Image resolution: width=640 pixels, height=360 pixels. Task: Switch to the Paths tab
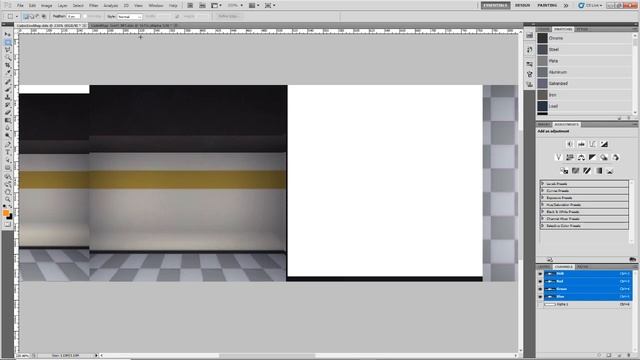point(582,267)
